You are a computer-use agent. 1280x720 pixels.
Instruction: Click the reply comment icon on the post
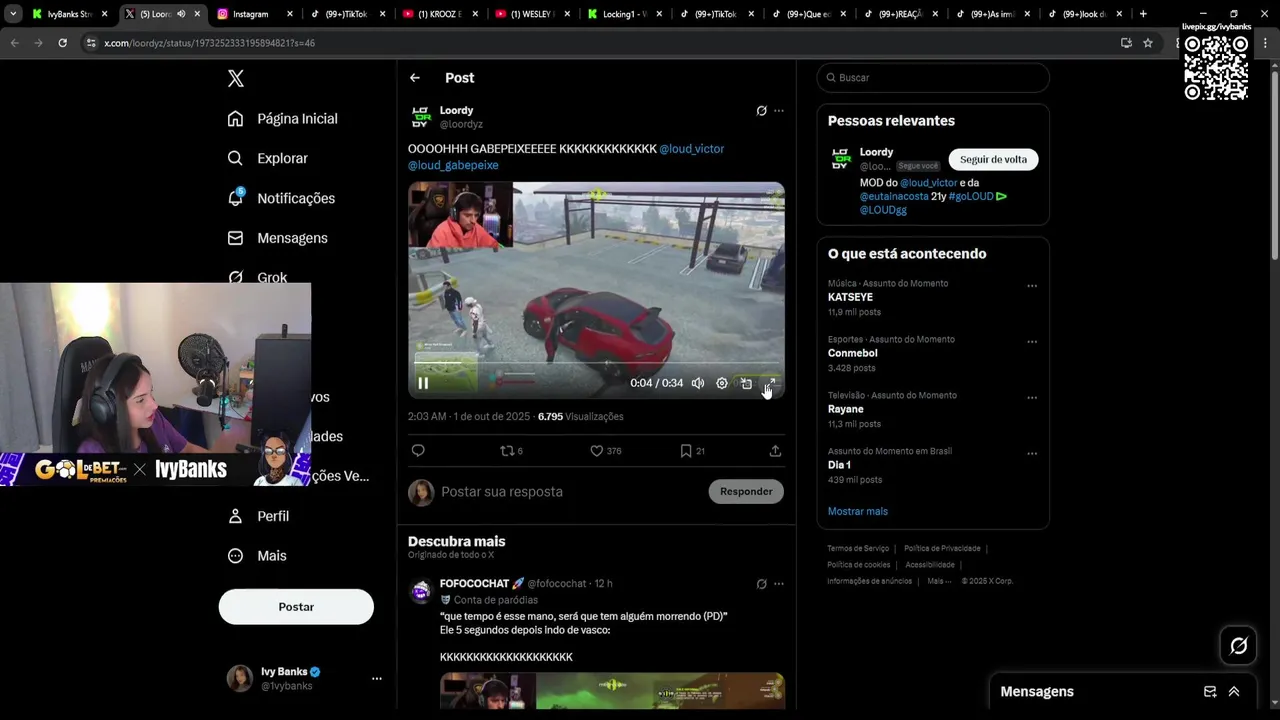click(x=418, y=451)
